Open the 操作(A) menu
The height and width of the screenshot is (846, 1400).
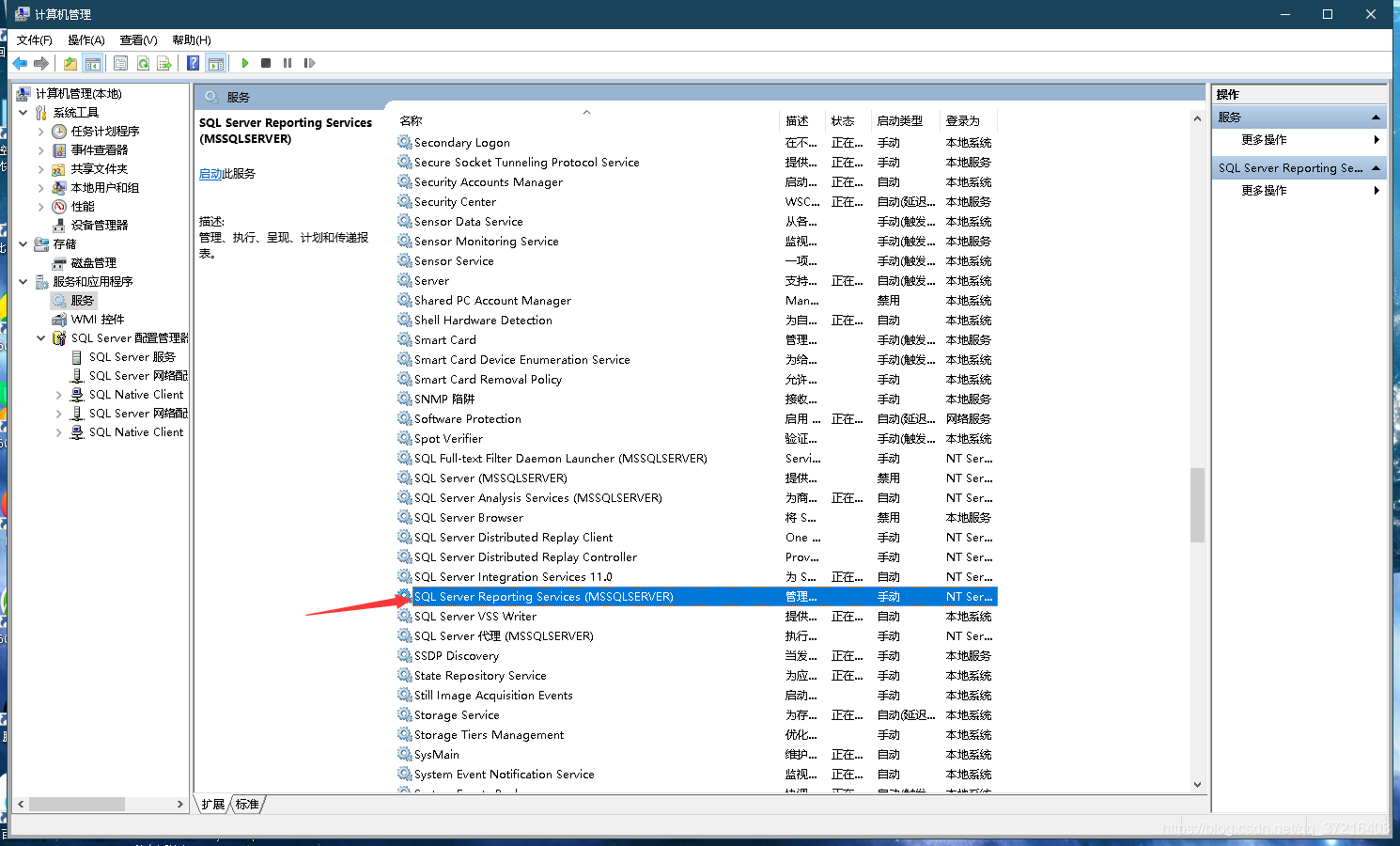click(x=86, y=39)
